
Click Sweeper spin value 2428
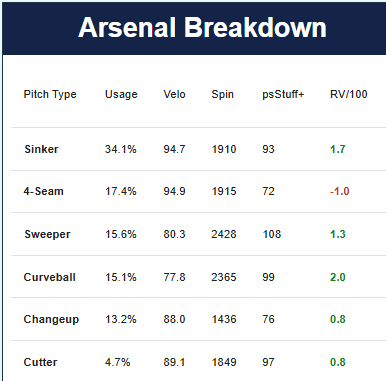pos(224,234)
